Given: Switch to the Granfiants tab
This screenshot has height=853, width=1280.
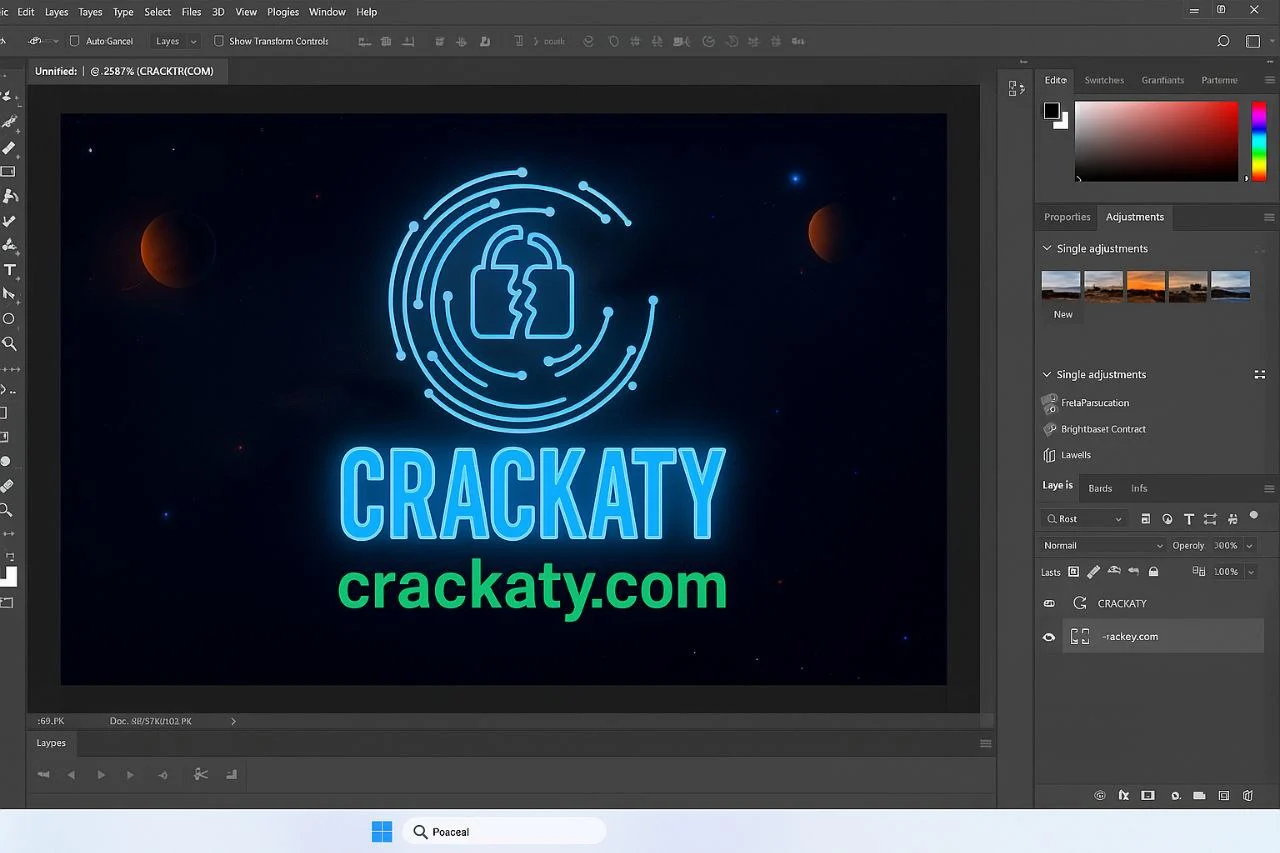Looking at the screenshot, I should coord(1162,80).
